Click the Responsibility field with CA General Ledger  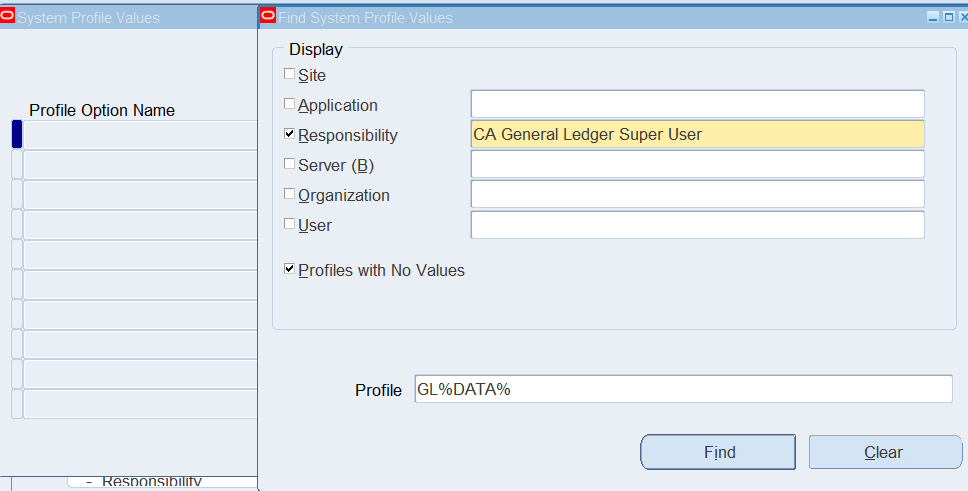pos(698,134)
